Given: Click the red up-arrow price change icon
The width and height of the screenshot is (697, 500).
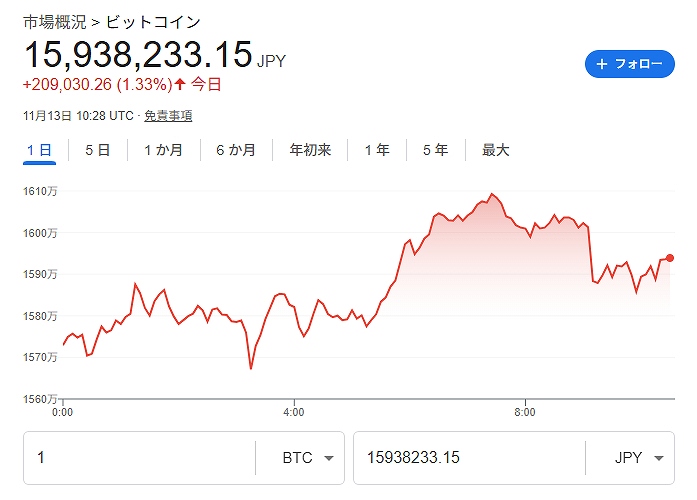Looking at the screenshot, I should coord(180,84).
